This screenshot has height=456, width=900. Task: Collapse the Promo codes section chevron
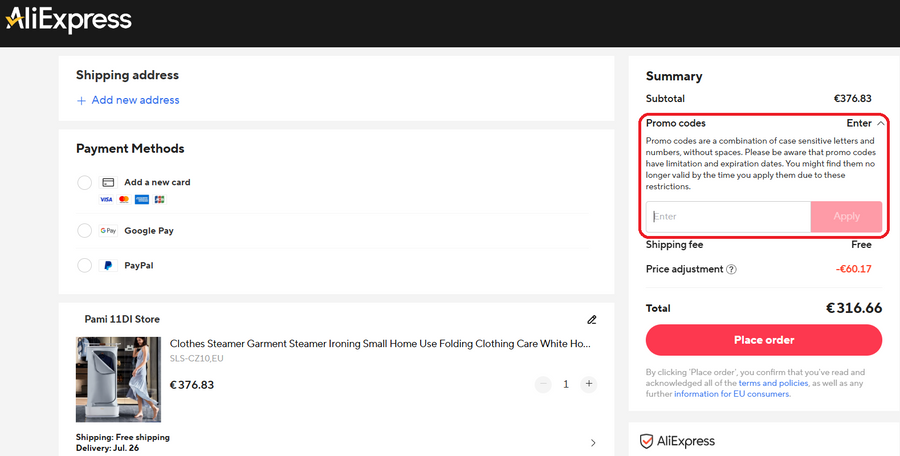pos(880,123)
